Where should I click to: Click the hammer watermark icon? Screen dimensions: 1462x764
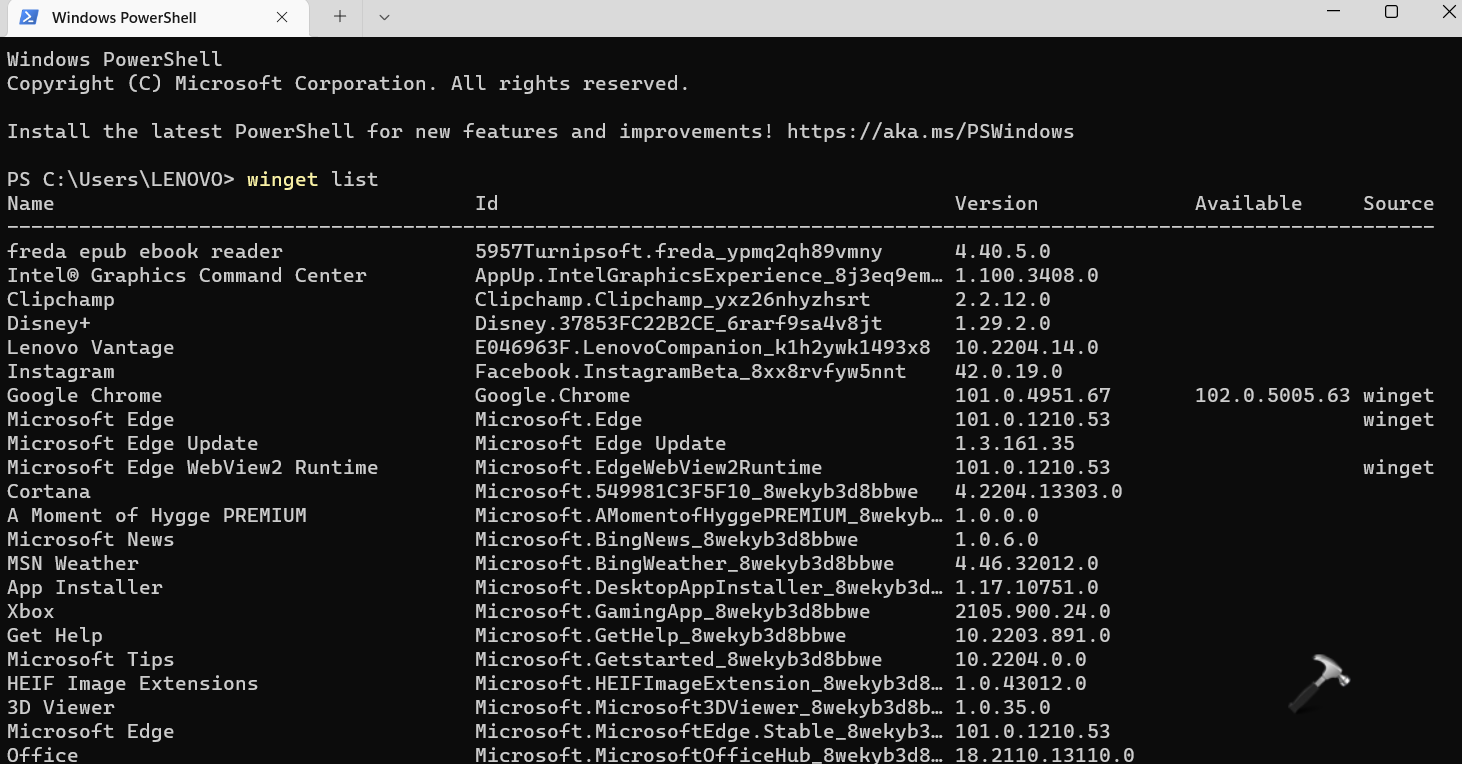coord(1318,684)
